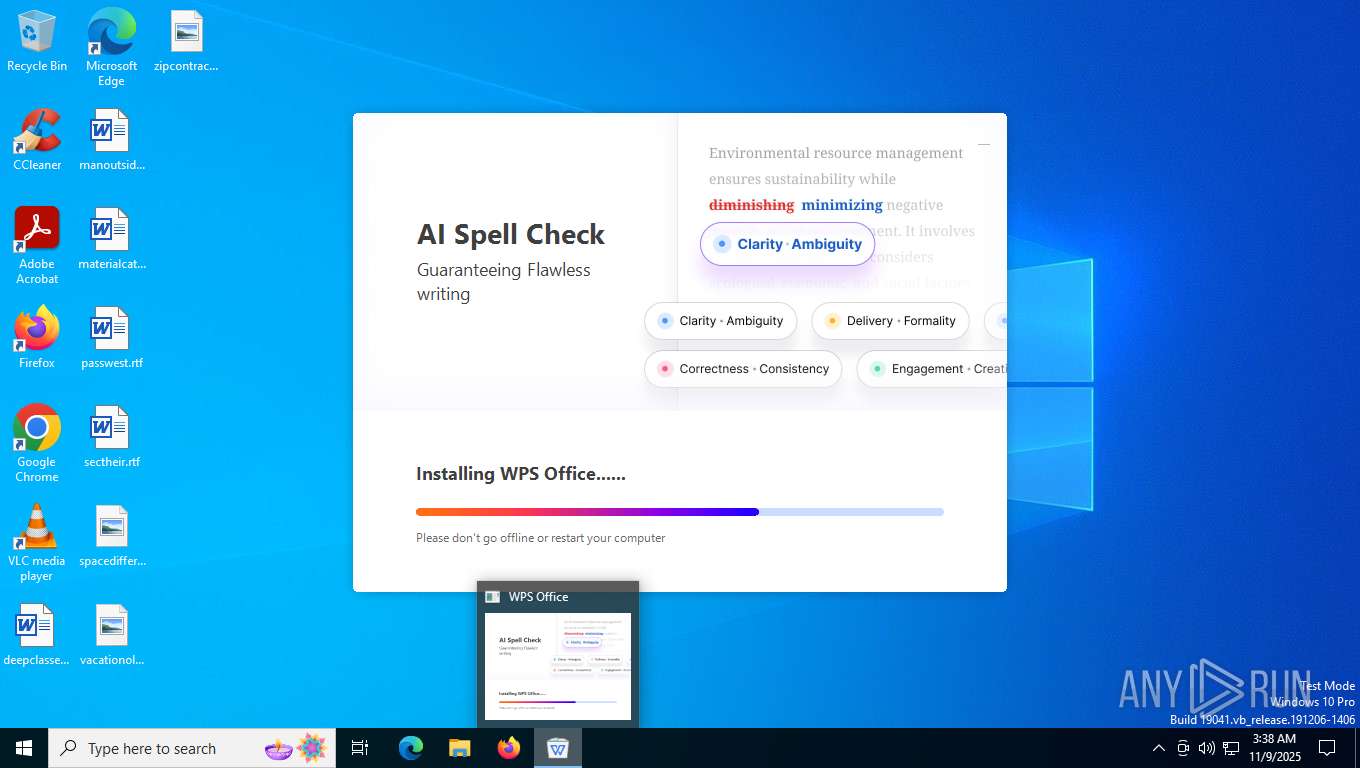
Task: Open the Windows Start menu
Action: click(24, 748)
